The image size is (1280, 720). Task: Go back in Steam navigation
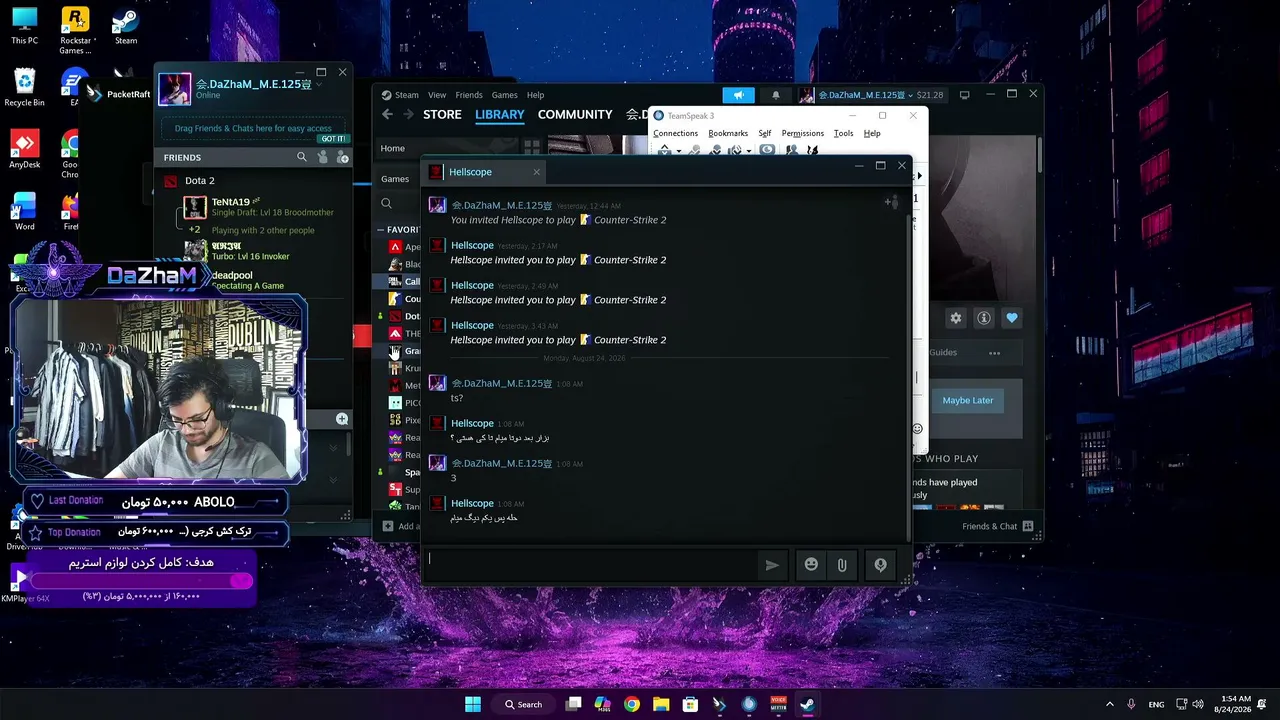(x=388, y=115)
